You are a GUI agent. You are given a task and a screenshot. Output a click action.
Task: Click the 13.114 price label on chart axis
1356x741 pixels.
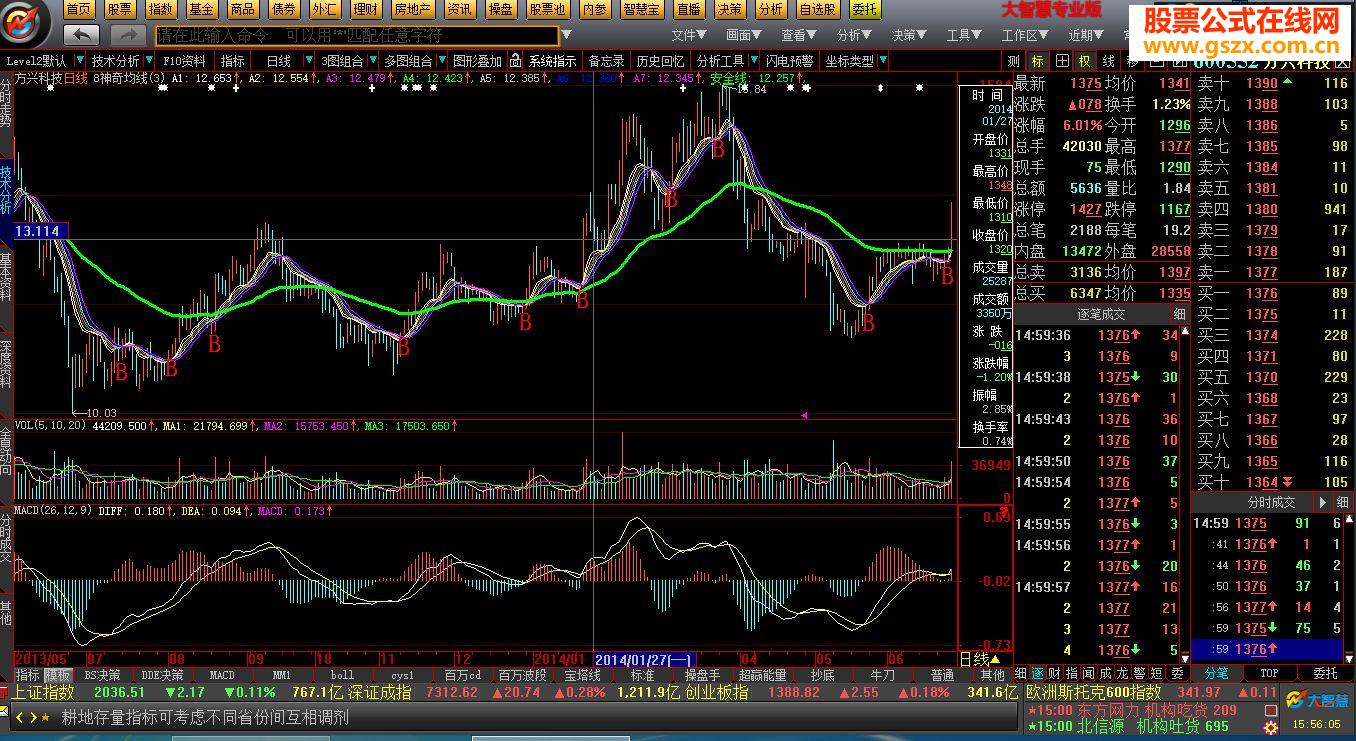tap(40, 231)
